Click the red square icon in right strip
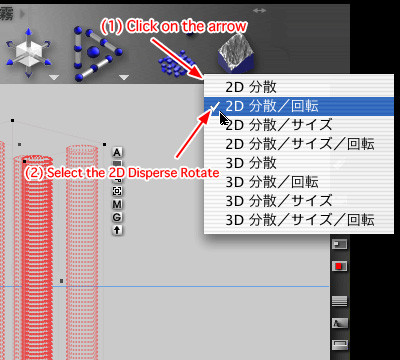 339,266
